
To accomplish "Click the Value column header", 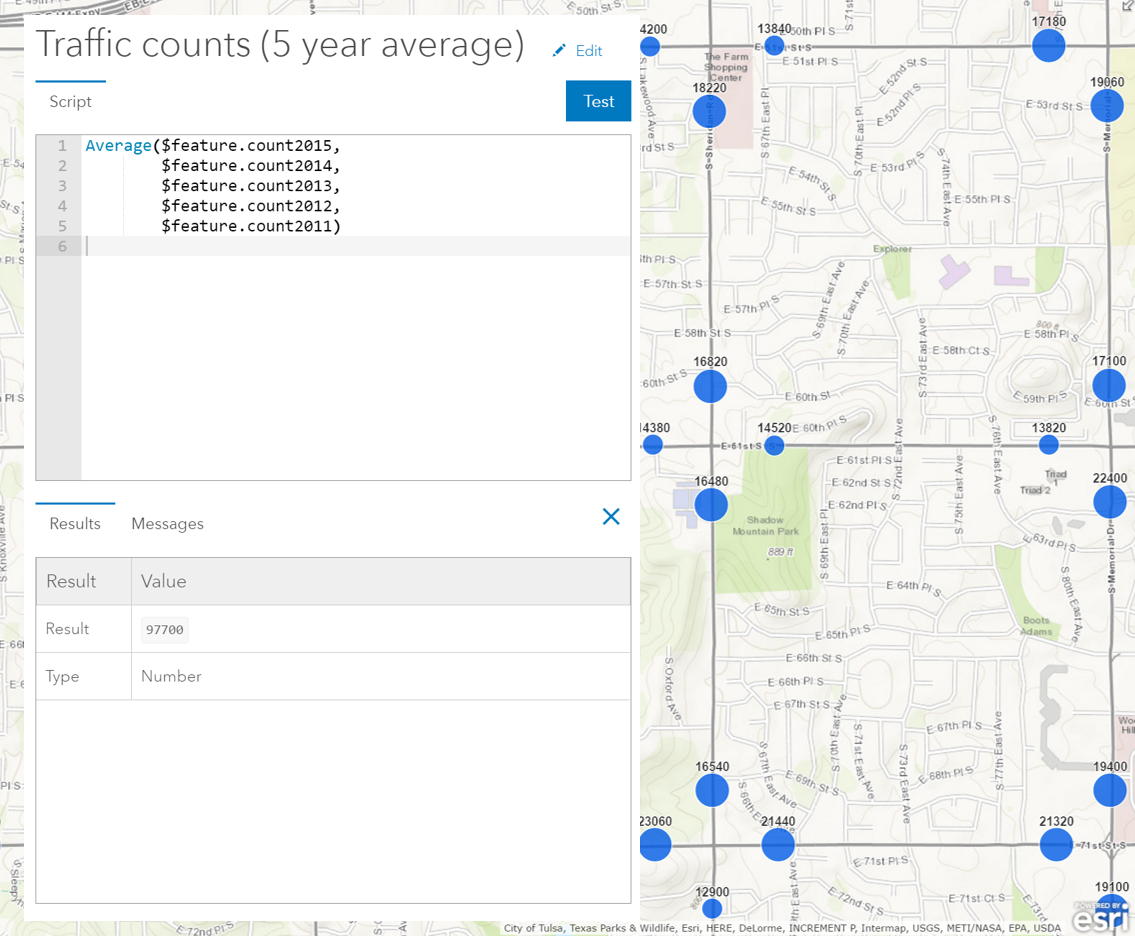I will [x=164, y=581].
